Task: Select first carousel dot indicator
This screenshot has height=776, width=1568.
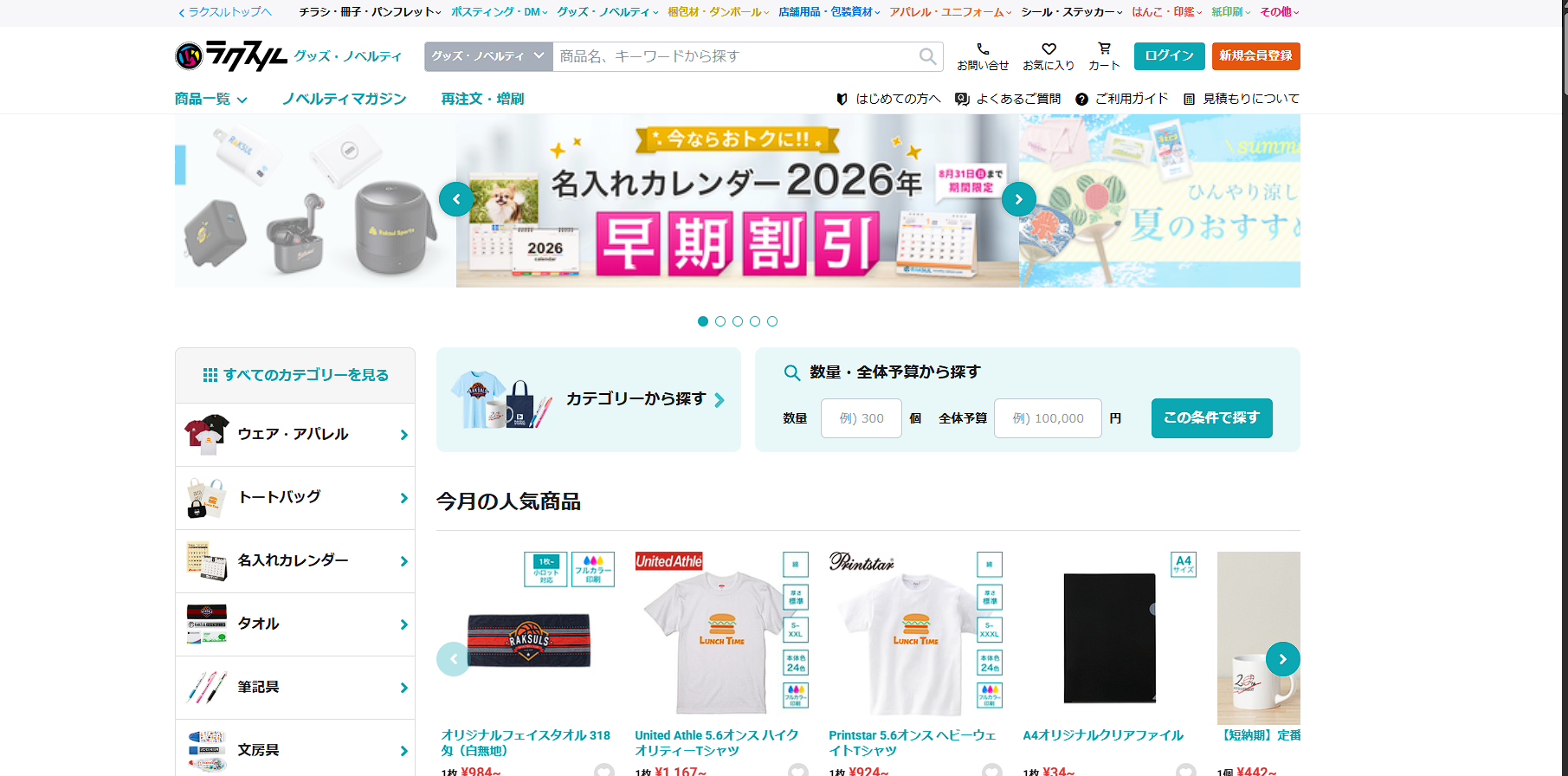Action: [703, 321]
